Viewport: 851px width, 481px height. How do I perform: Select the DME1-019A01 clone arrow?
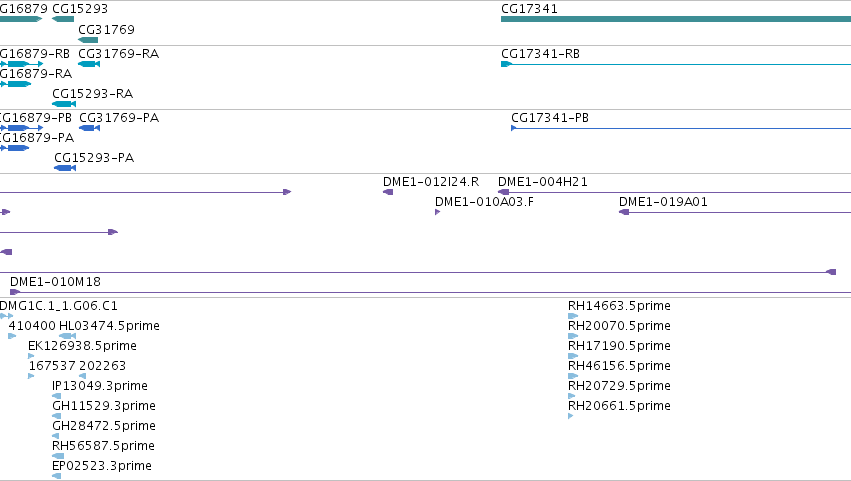(x=624, y=212)
